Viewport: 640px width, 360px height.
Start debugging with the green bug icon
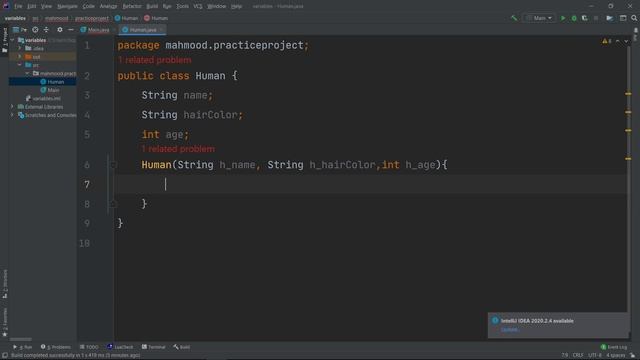(574, 18)
